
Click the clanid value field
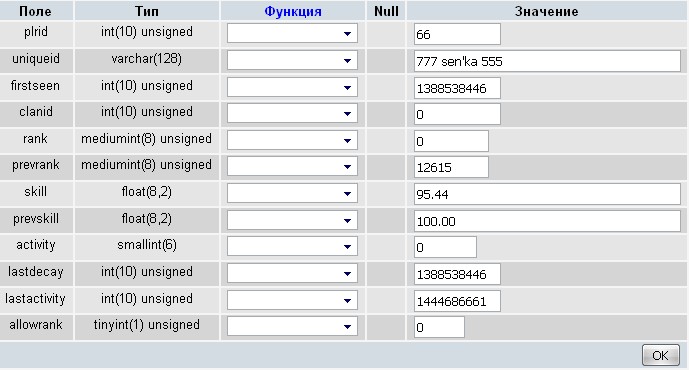(457, 114)
